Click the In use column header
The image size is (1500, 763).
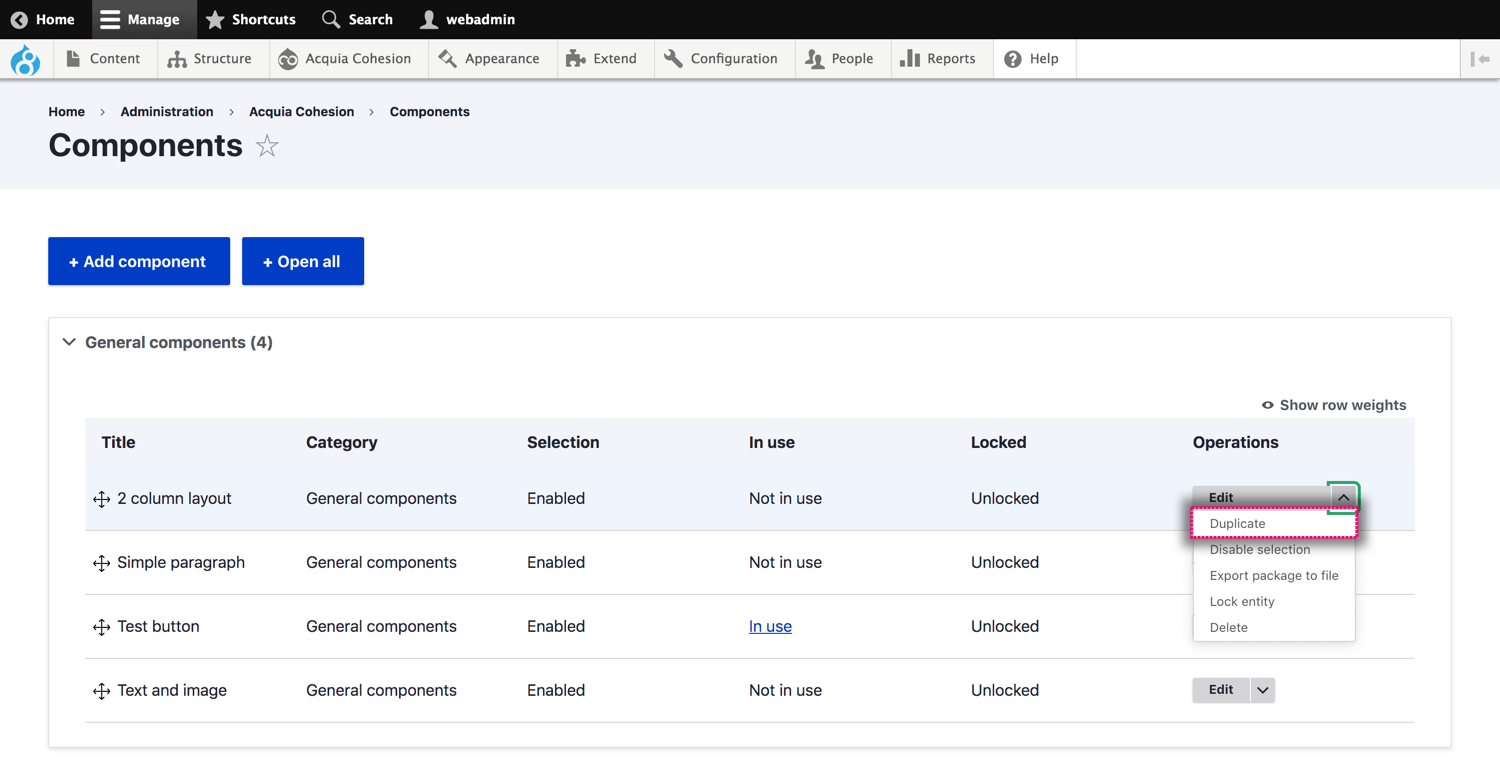pos(772,442)
